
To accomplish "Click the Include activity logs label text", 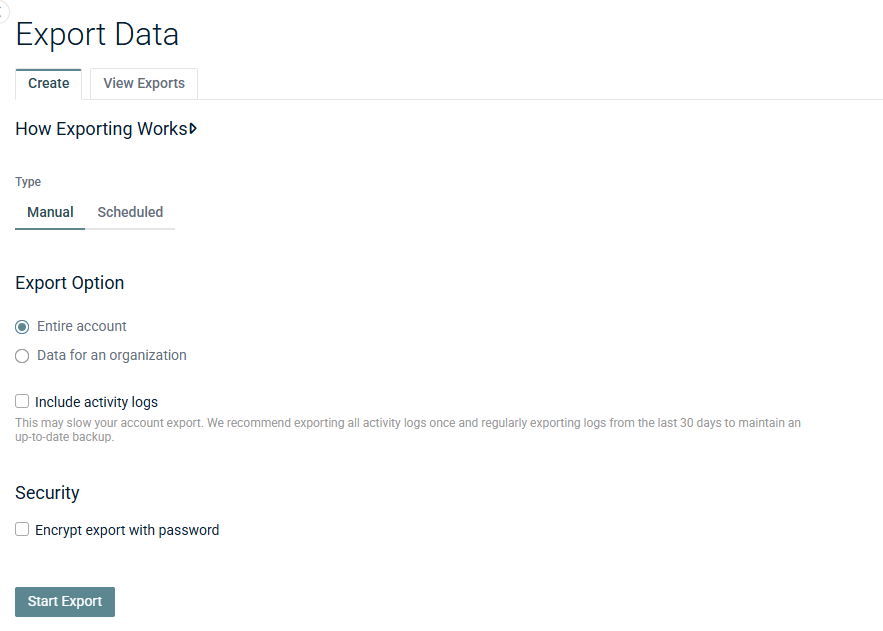I will tap(96, 402).
